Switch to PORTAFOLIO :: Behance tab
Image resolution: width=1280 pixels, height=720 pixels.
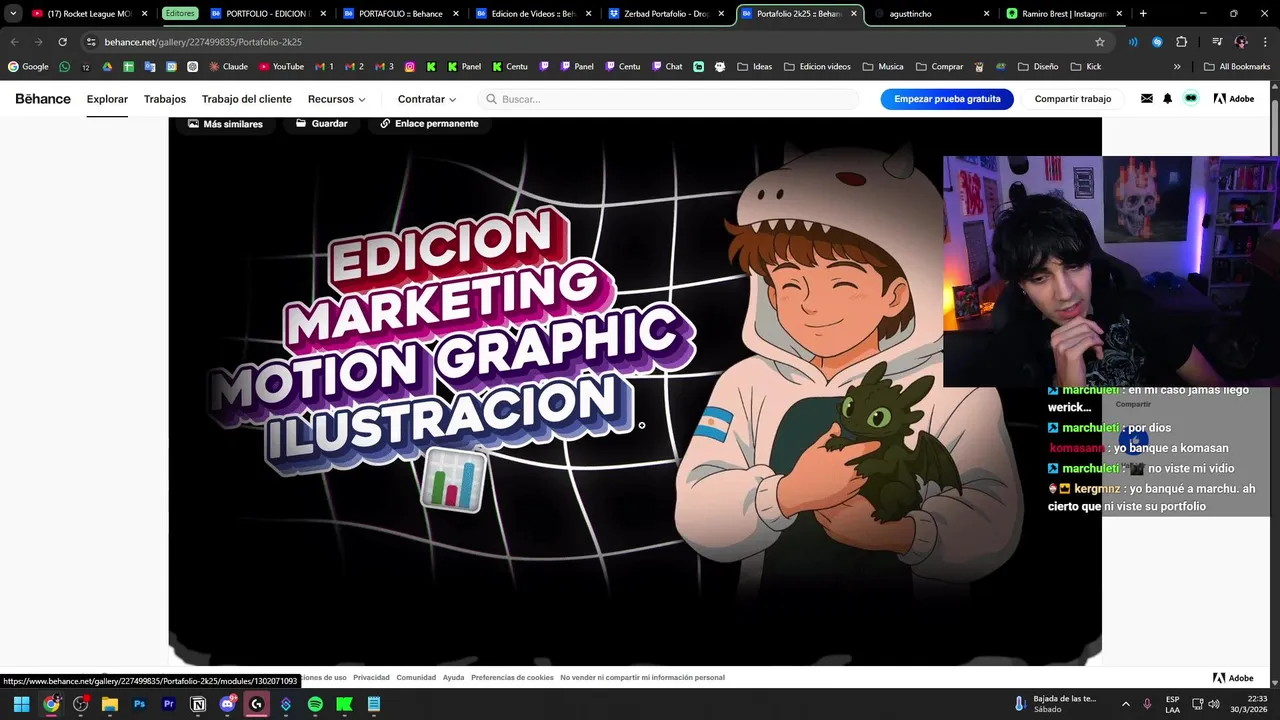pos(400,14)
